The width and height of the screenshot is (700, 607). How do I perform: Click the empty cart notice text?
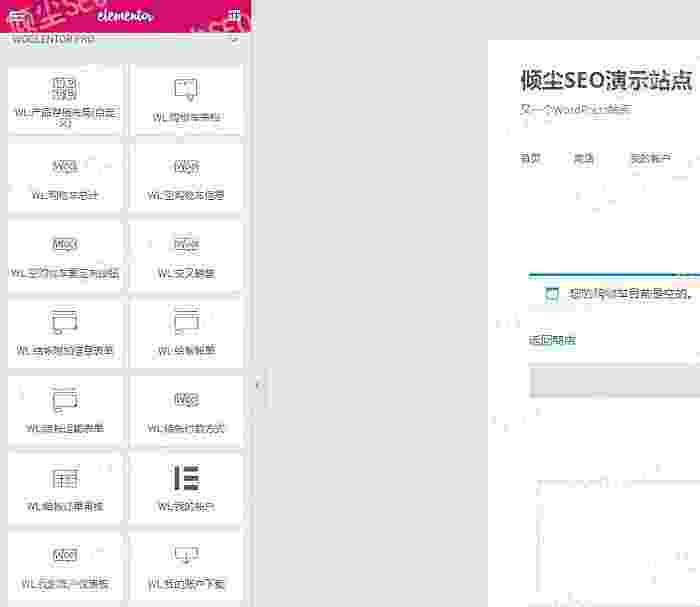pos(630,294)
